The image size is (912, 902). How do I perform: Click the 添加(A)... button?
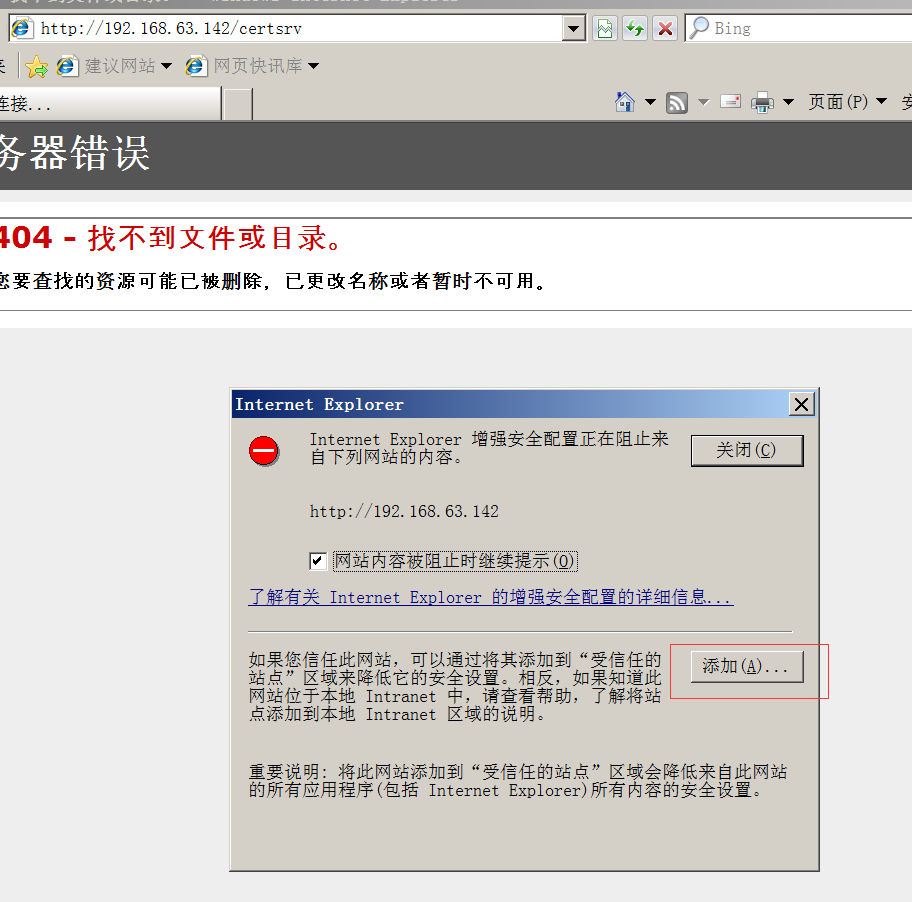pyautogui.click(x=747, y=666)
